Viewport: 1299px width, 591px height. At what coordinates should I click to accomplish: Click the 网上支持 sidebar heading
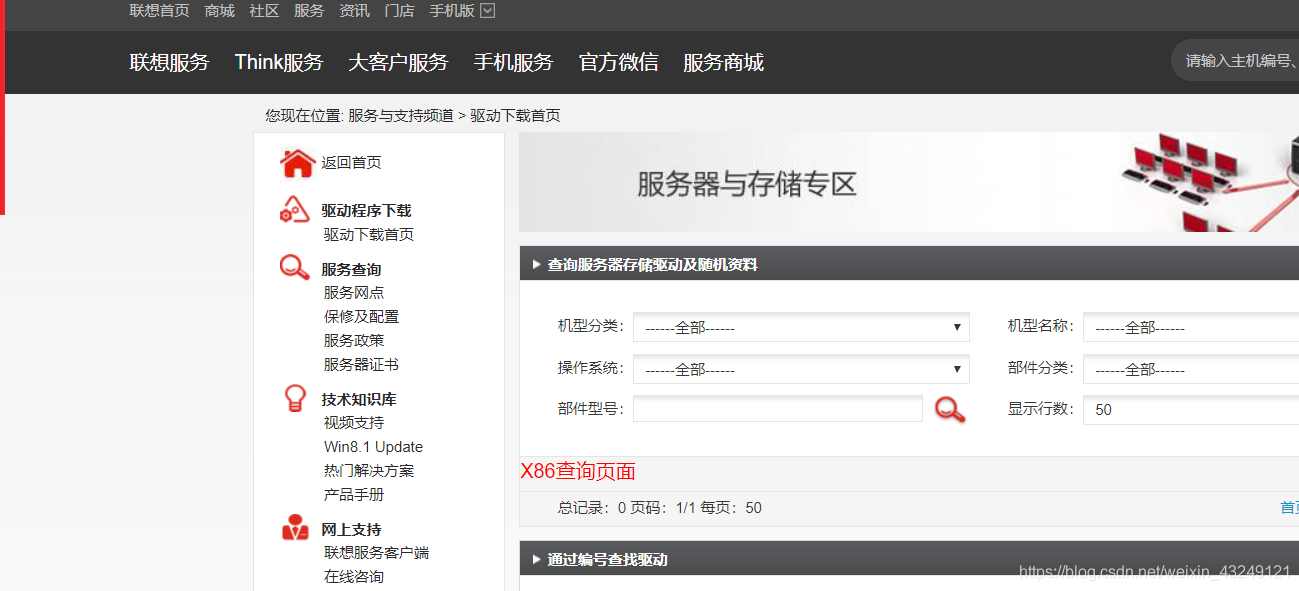point(351,530)
